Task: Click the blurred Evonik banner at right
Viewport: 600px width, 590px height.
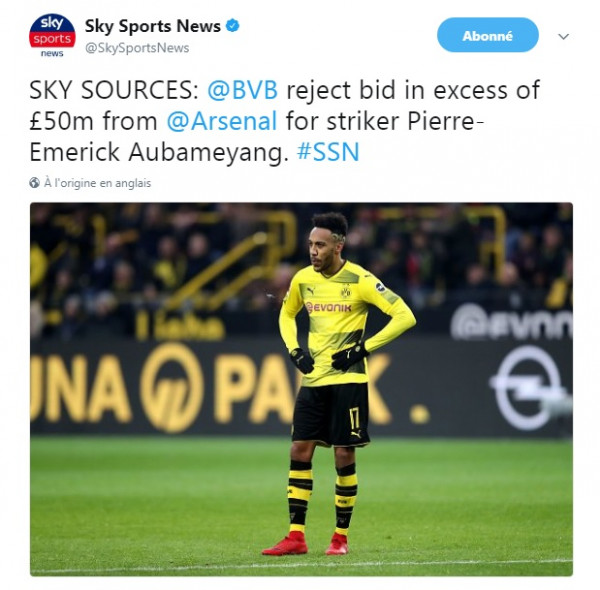Action: [512, 323]
